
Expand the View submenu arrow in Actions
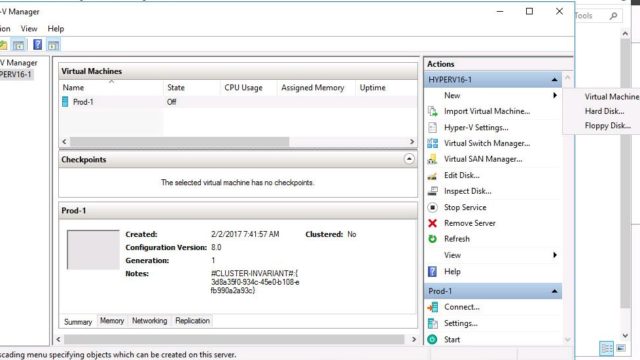pyautogui.click(x=555, y=255)
